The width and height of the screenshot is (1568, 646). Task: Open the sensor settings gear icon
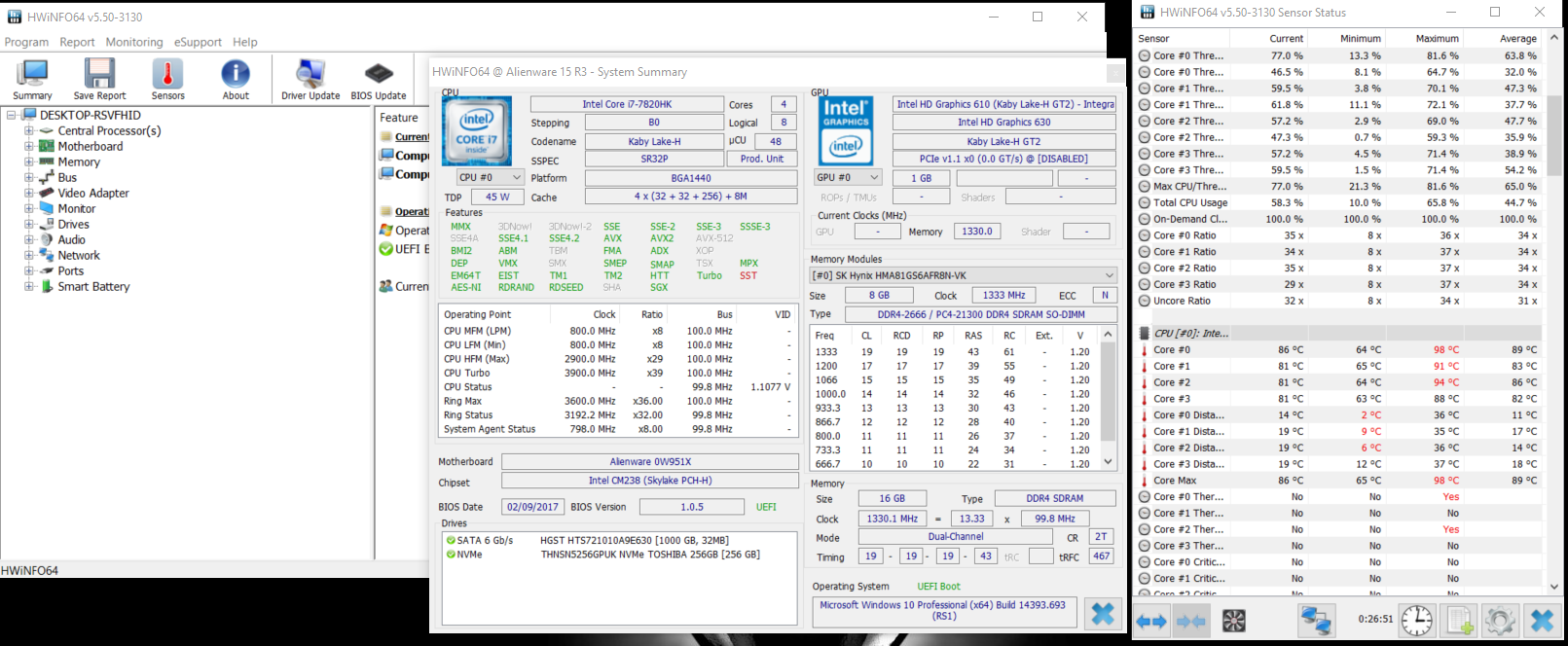1500,620
